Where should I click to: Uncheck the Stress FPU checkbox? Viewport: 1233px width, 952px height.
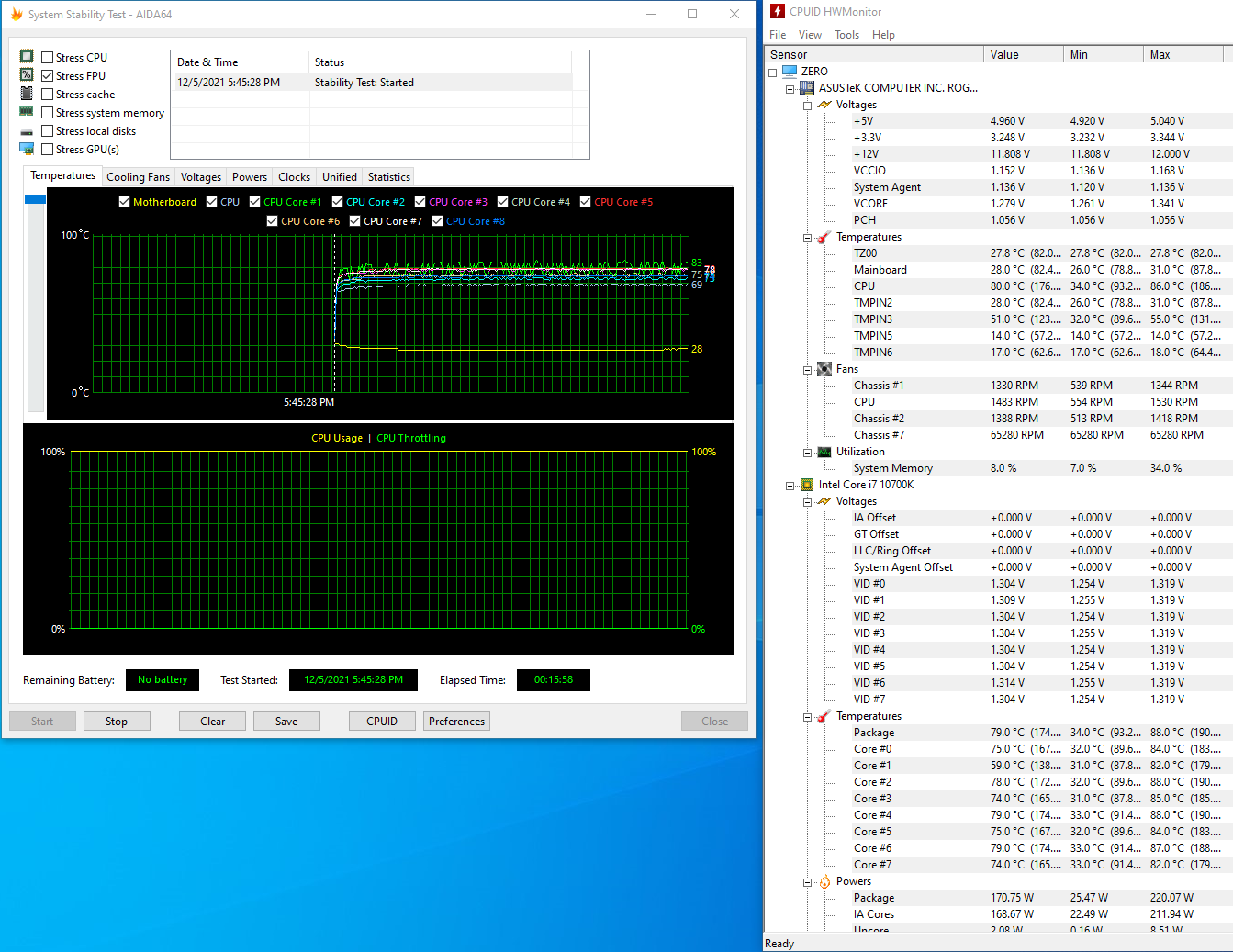pos(48,75)
